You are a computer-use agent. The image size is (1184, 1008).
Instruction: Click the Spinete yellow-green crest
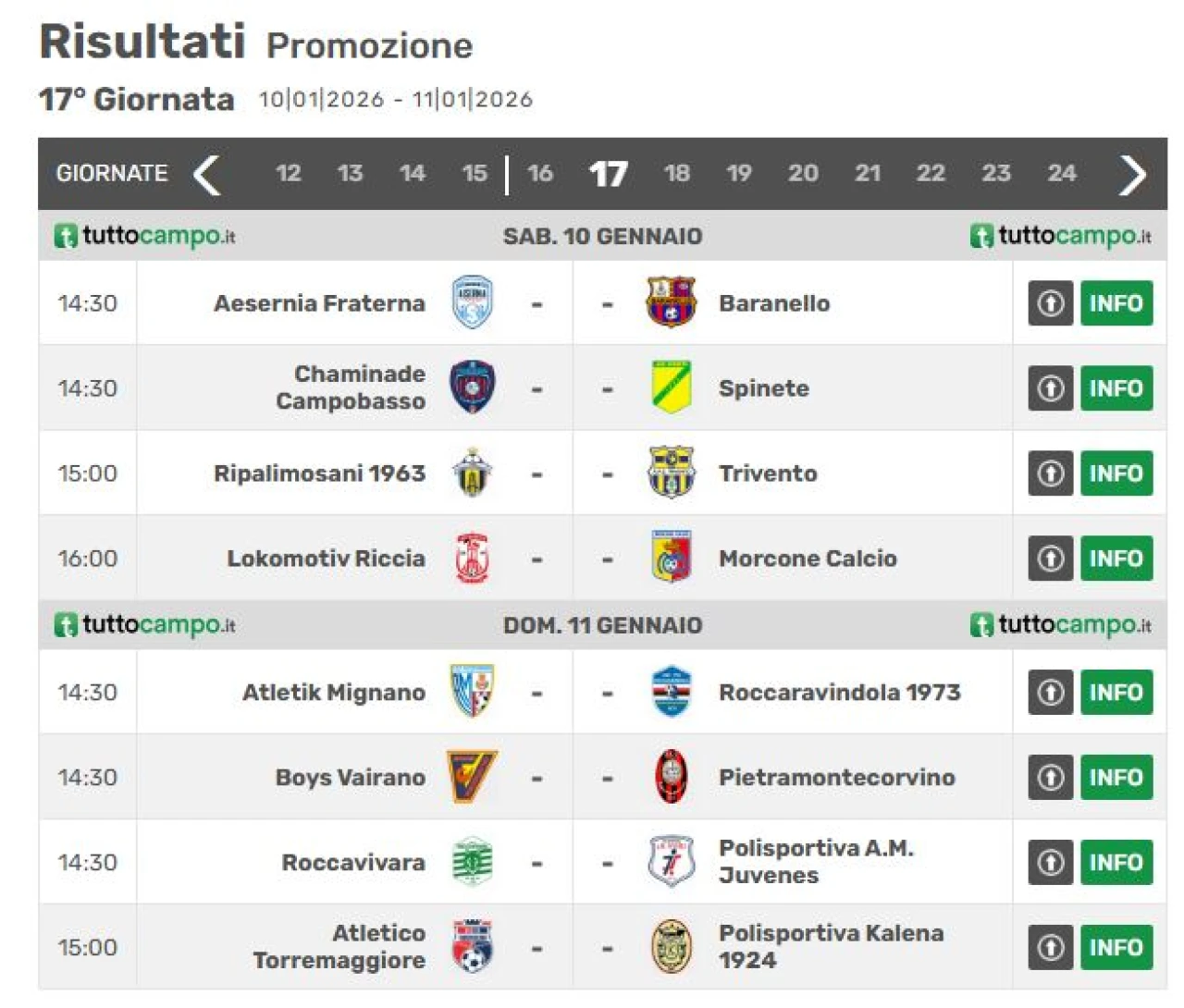point(671,387)
